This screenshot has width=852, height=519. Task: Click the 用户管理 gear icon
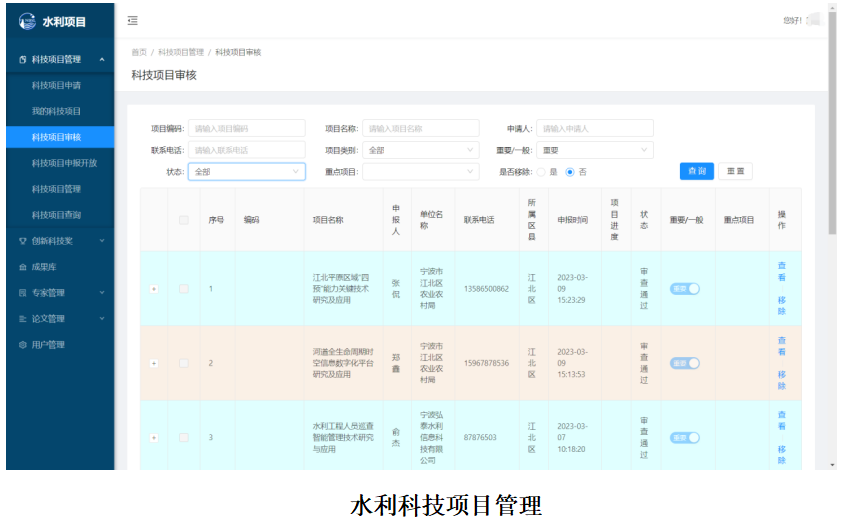pos(22,345)
